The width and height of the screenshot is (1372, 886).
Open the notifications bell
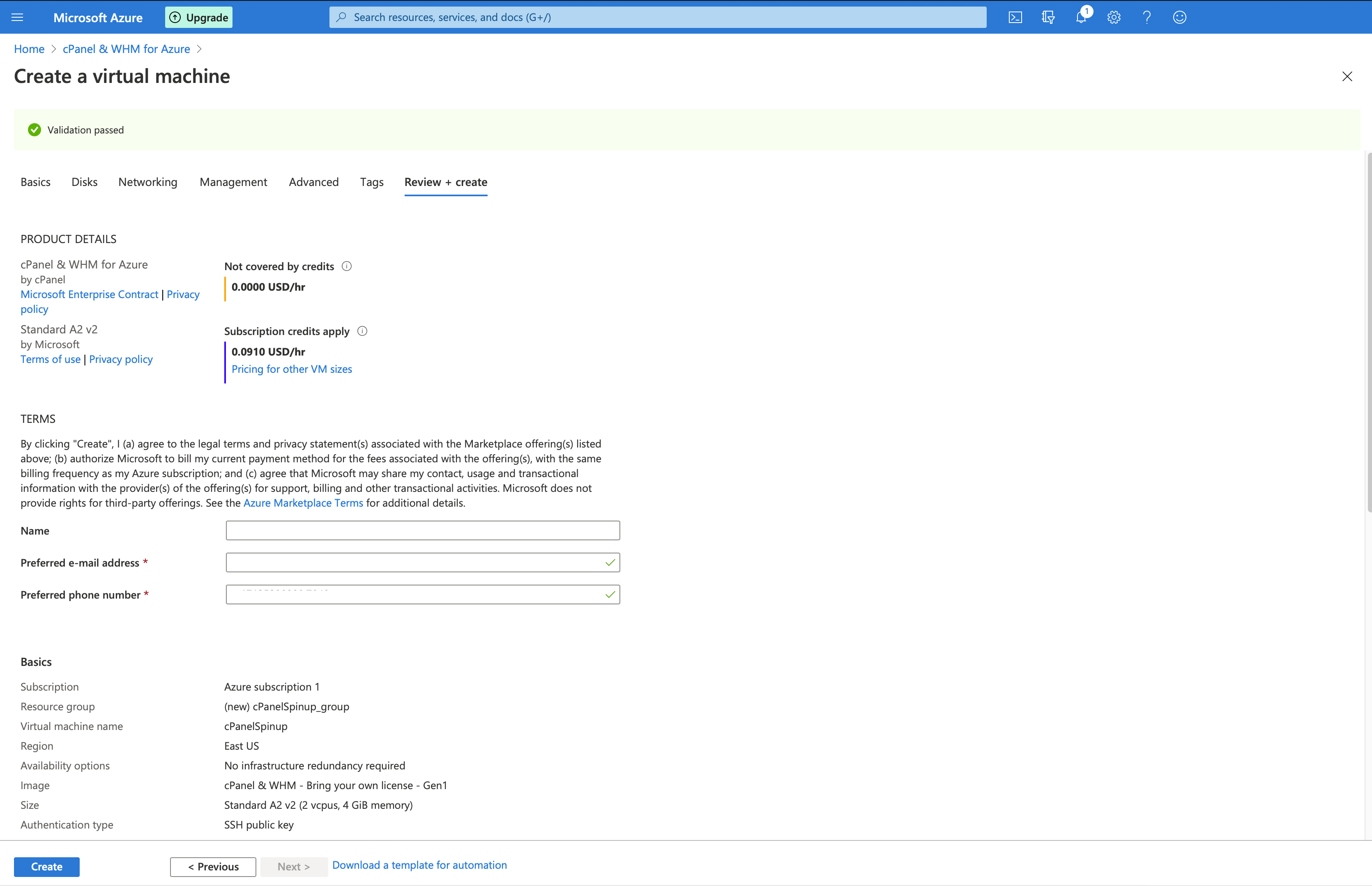coord(1081,17)
